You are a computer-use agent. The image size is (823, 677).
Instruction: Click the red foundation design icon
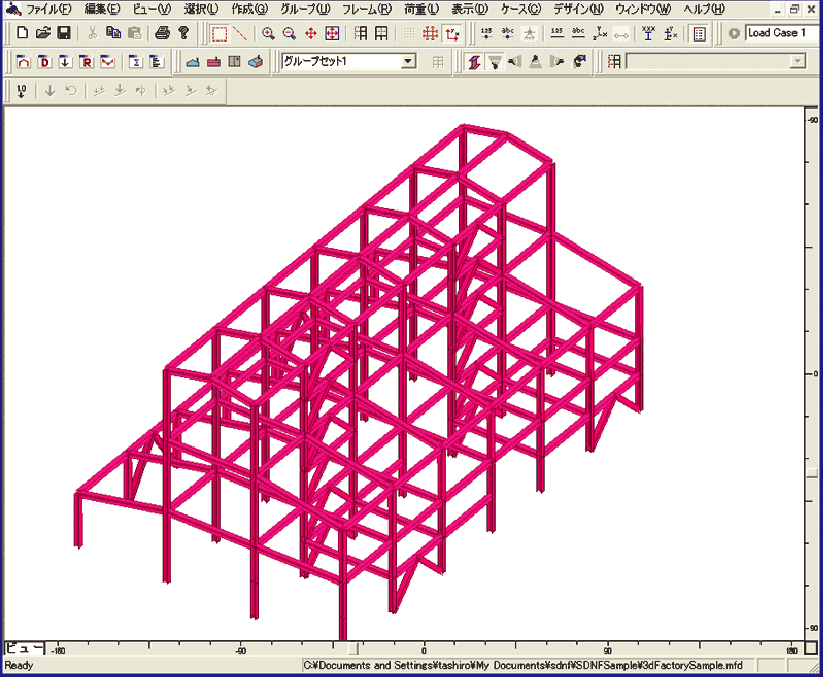point(214,62)
